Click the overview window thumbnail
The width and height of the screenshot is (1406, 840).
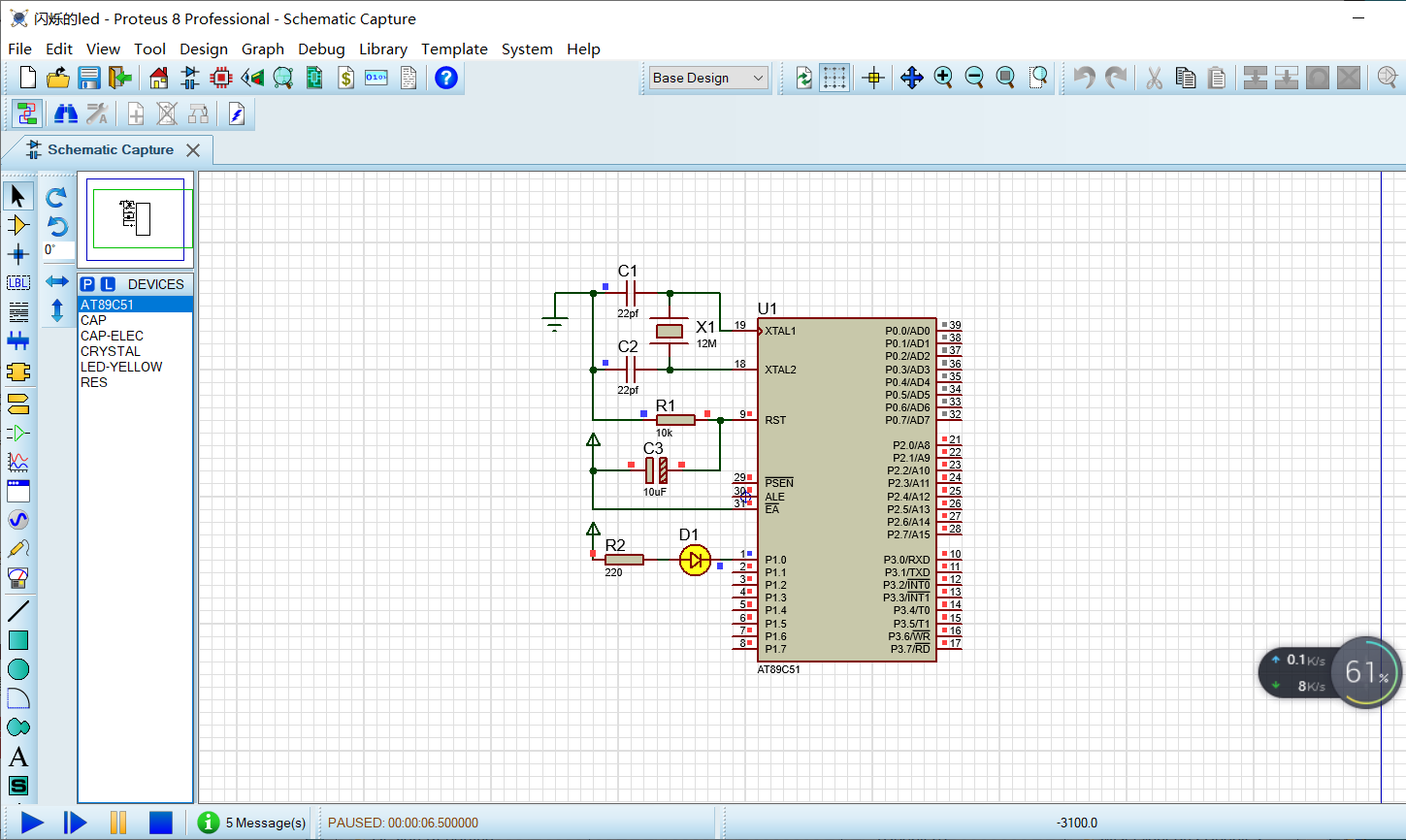pos(135,219)
